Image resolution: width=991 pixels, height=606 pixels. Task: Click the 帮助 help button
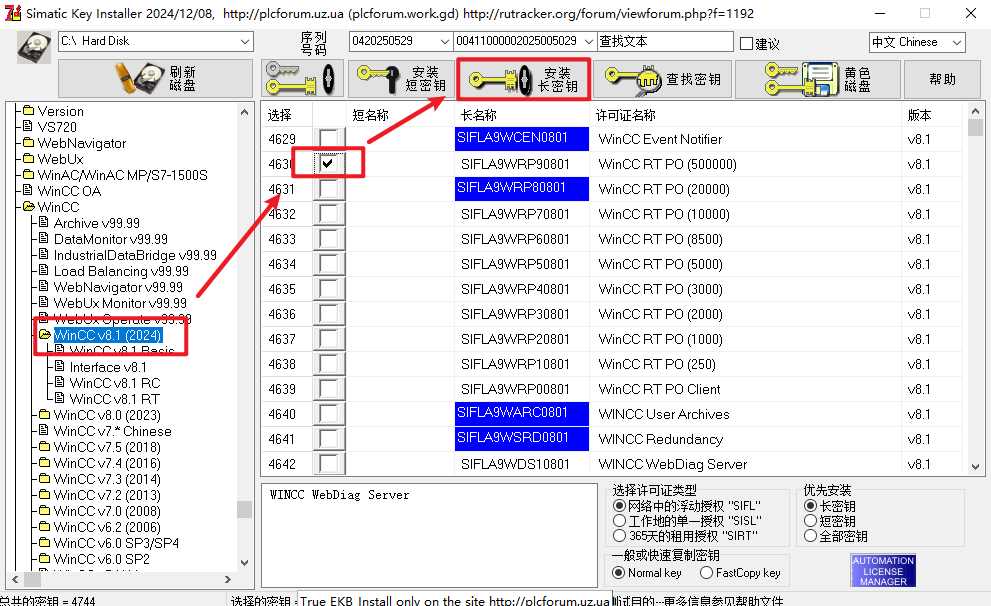pyautogui.click(x=942, y=79)
